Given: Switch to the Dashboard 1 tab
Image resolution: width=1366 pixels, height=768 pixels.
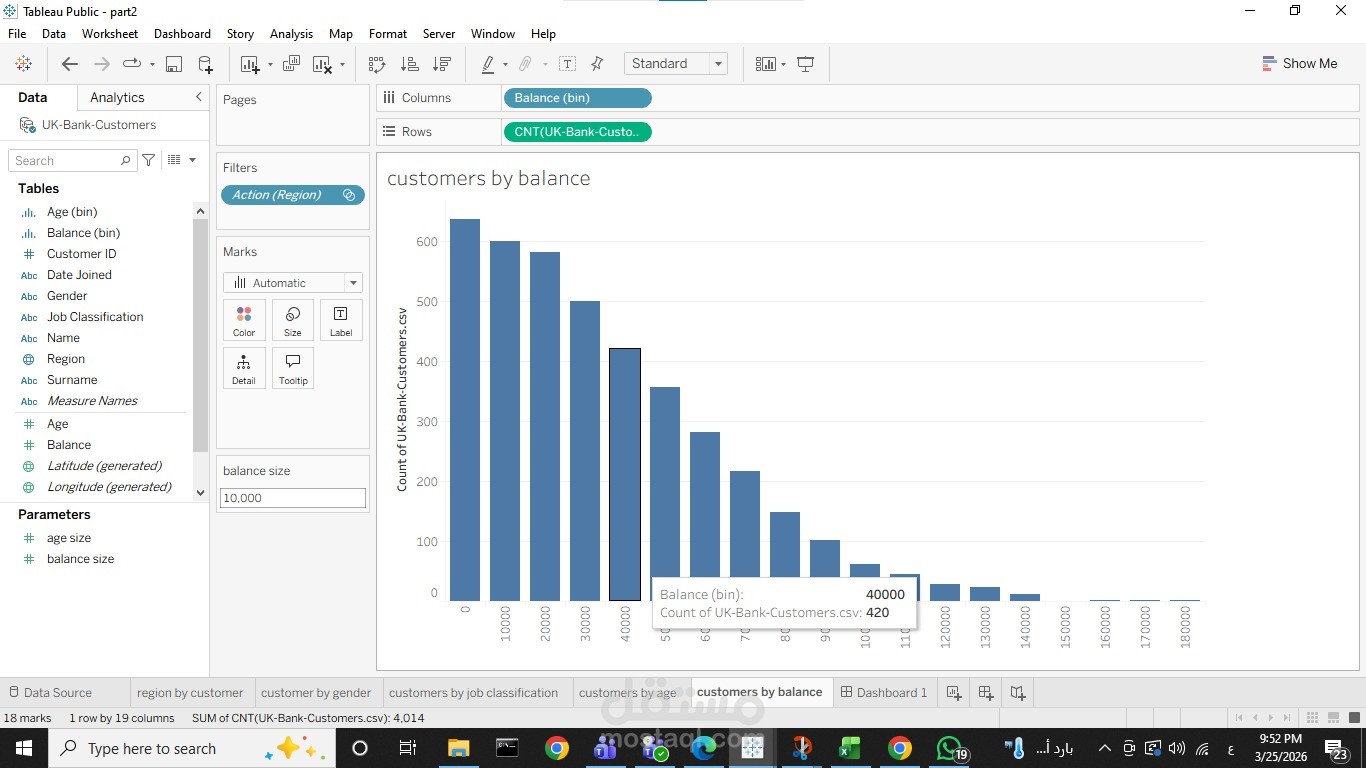Looking at the screenshot, I should click(x=884, y=692).
